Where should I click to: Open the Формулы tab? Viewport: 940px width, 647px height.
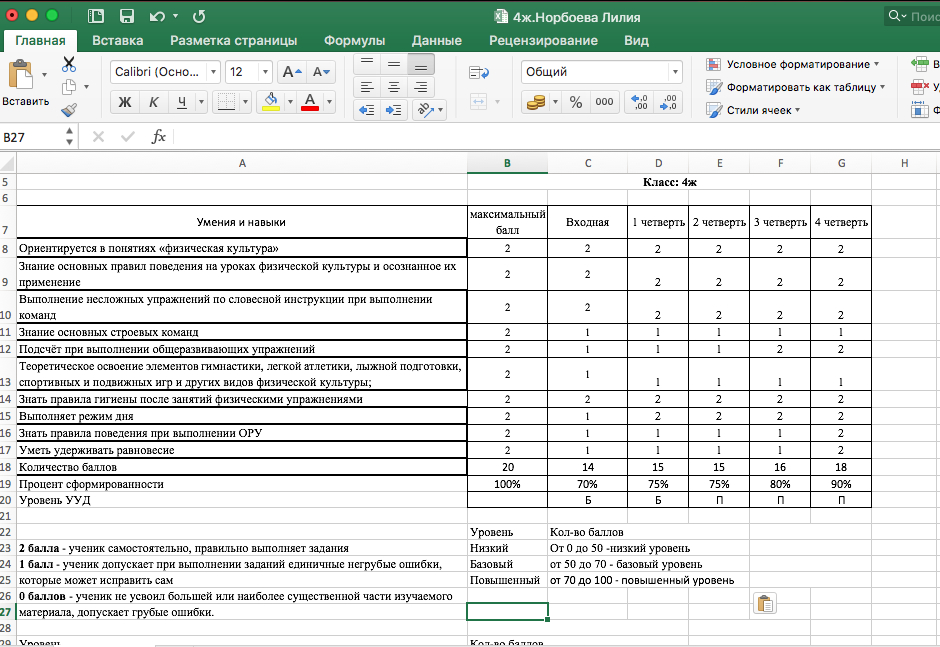coord(354,41)
